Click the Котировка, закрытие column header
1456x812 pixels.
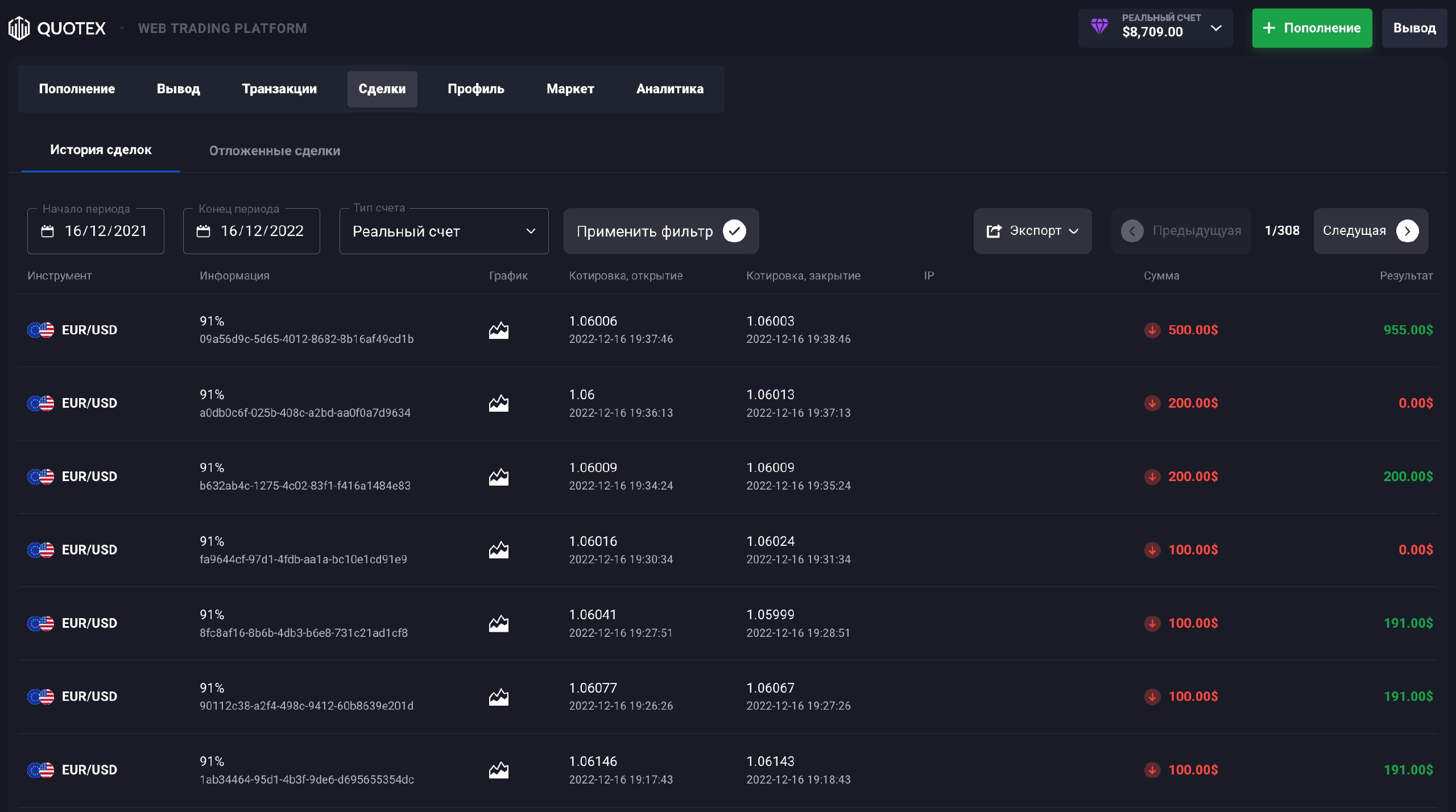(803, 276)
